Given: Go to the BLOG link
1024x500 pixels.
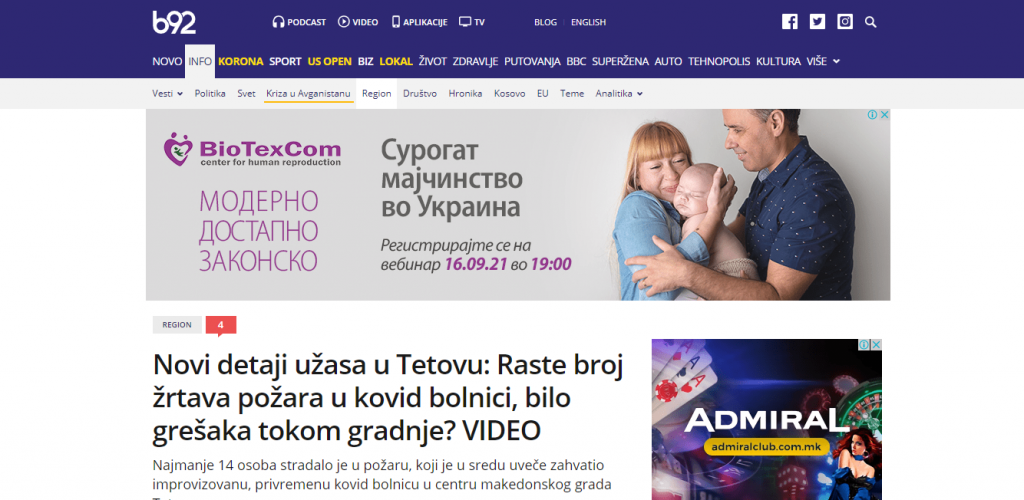Looking at the screenshot, I should pos(545,22).
